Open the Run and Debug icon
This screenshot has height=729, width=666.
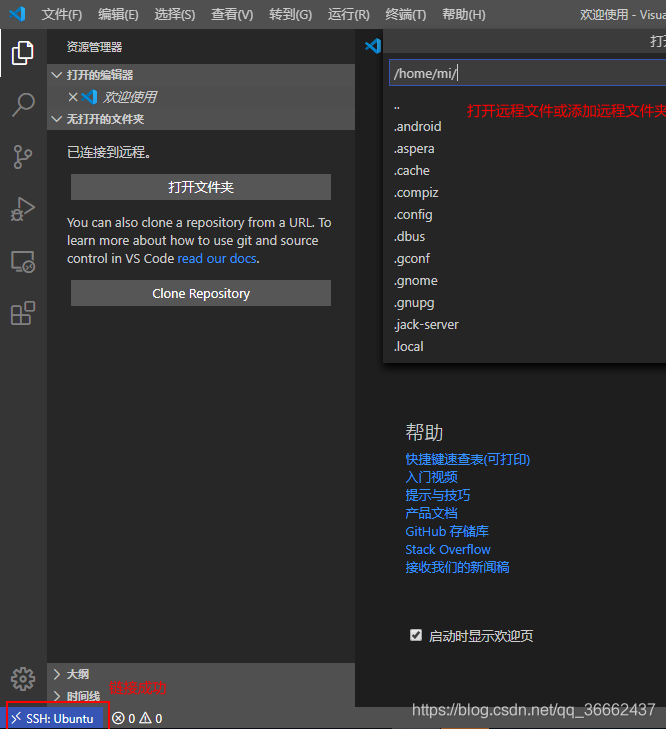tap(22, 209)
